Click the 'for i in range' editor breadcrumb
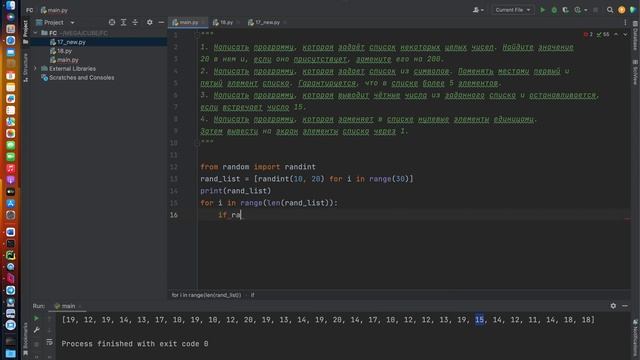 [x=206, y=295]
